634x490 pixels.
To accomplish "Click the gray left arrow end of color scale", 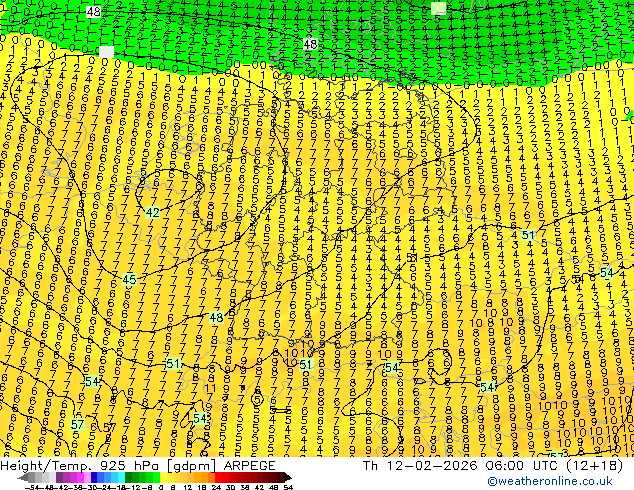I will [x=23, y=477].
